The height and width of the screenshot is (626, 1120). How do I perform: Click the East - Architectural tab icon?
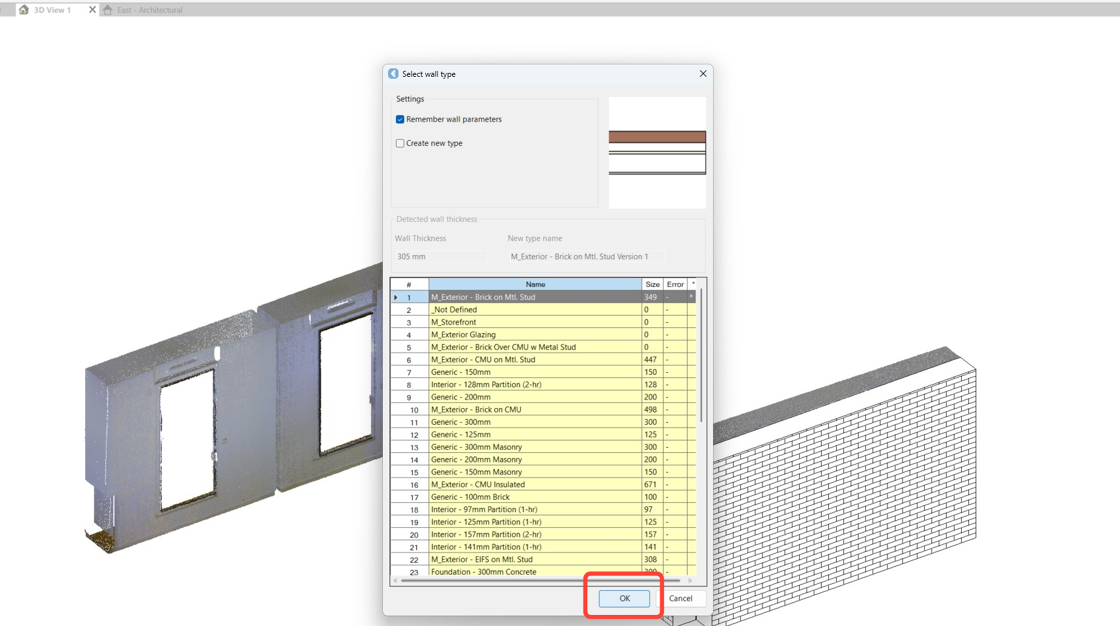pyautogui.click(x=108, y=10)
